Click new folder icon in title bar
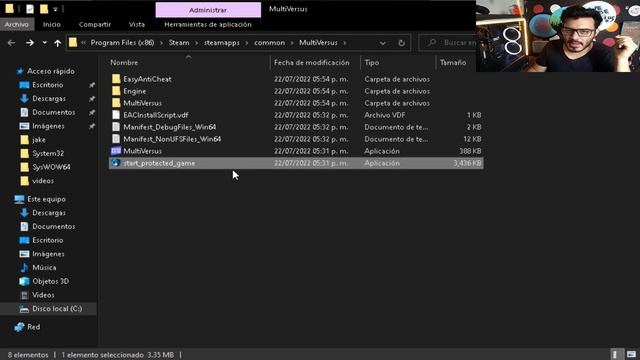 (x=44, y=9)
